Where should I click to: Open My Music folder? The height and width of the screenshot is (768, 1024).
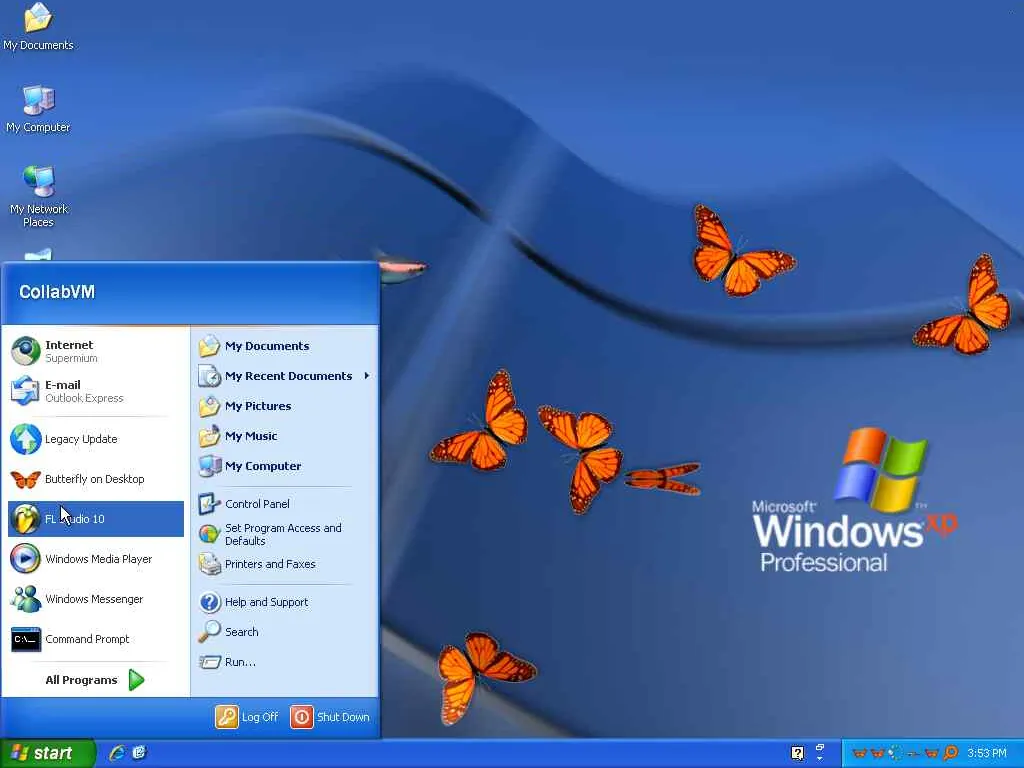click(x=285, y=436)
